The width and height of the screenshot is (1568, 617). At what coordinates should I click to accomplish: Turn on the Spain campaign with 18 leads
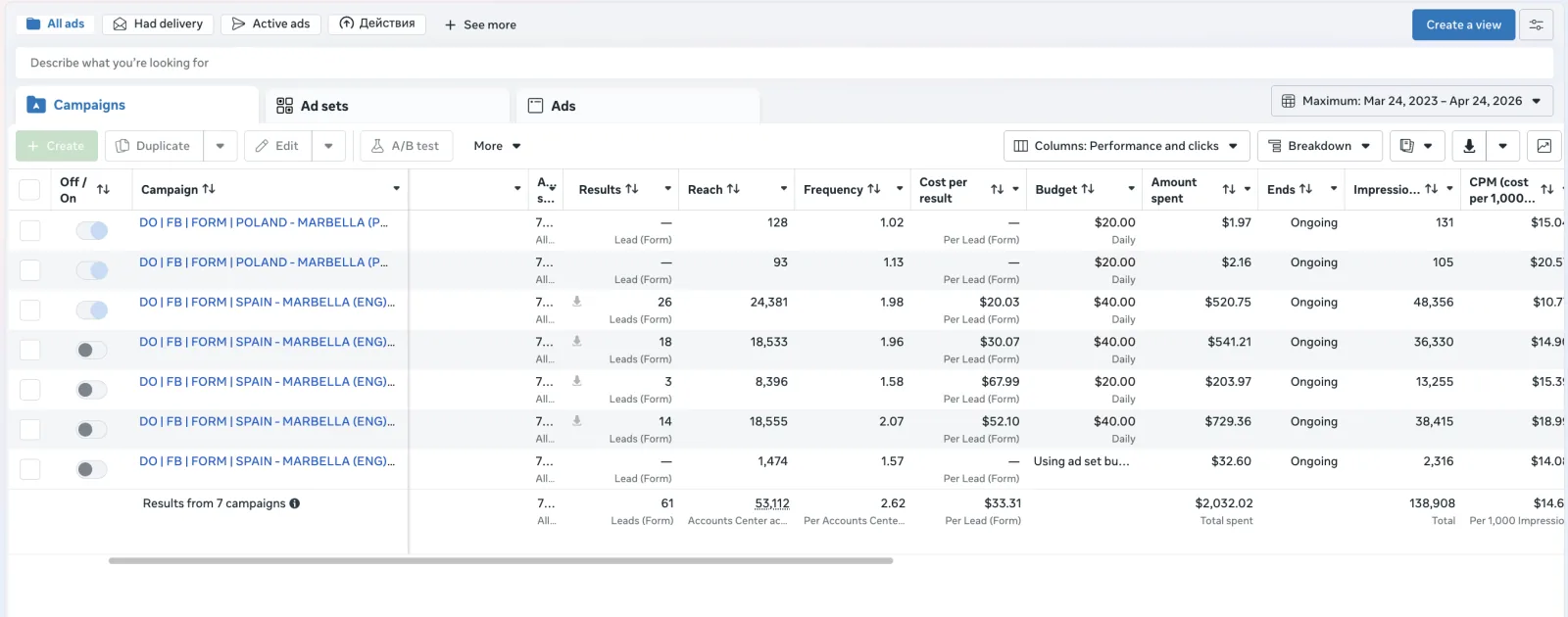[92, 350]
